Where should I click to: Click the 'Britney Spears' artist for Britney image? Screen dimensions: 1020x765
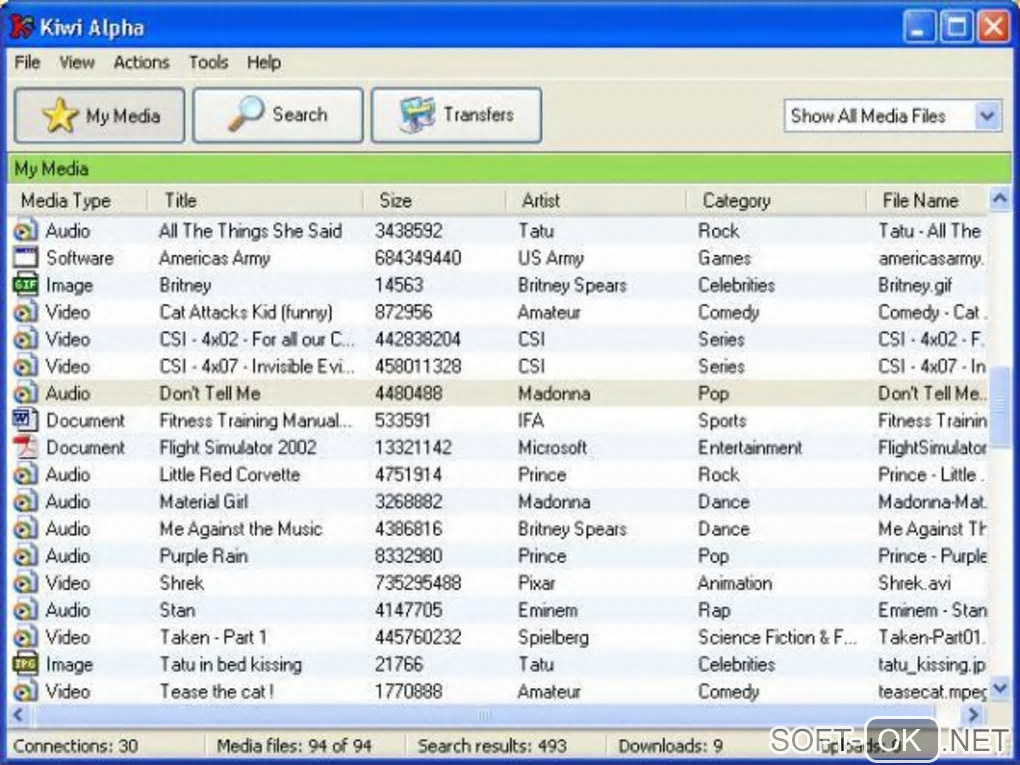pos(572,285)
